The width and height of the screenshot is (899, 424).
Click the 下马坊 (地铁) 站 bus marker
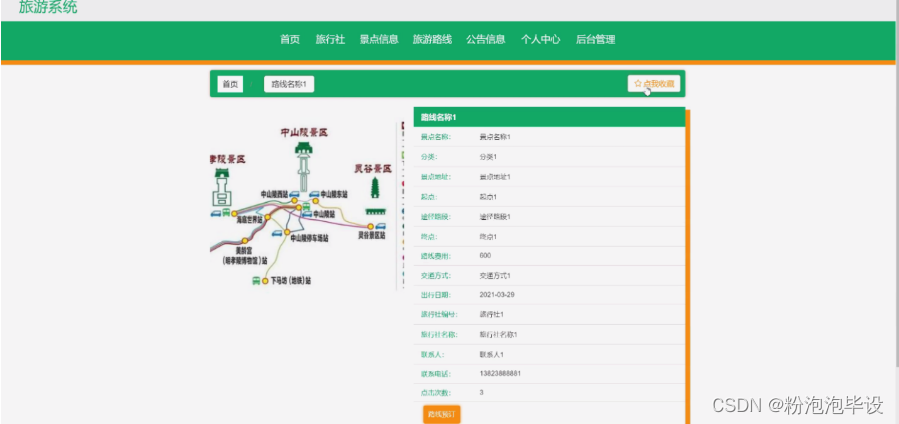(x=257, y=281)
